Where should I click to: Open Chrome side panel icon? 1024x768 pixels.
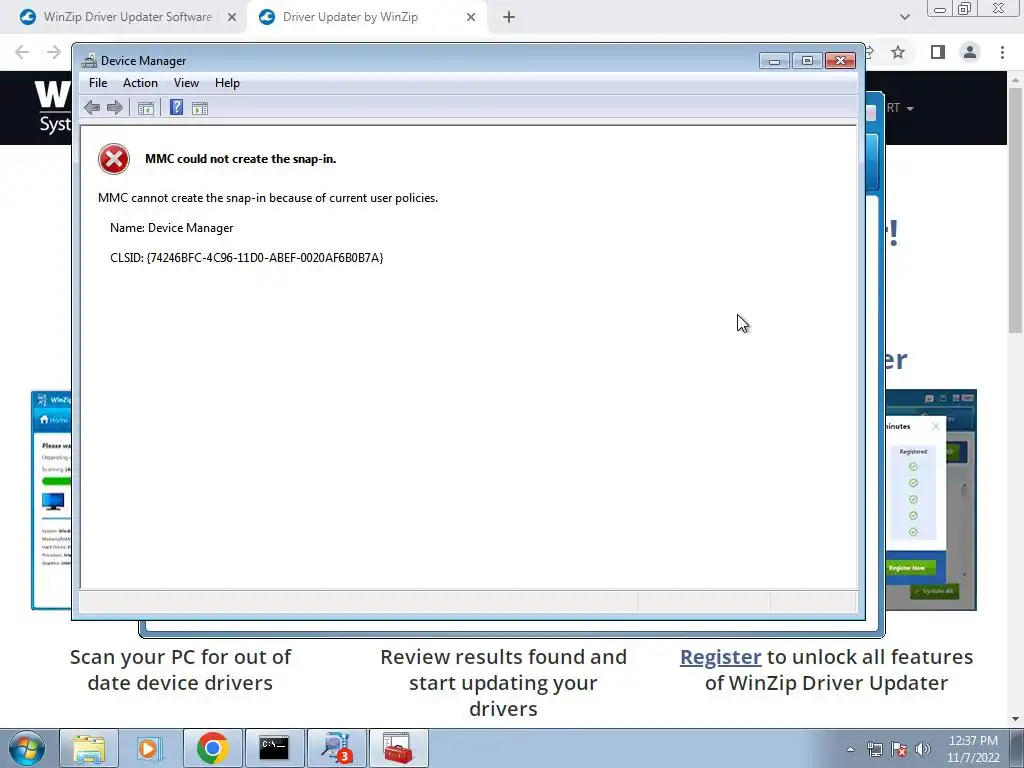coord(938,52)
